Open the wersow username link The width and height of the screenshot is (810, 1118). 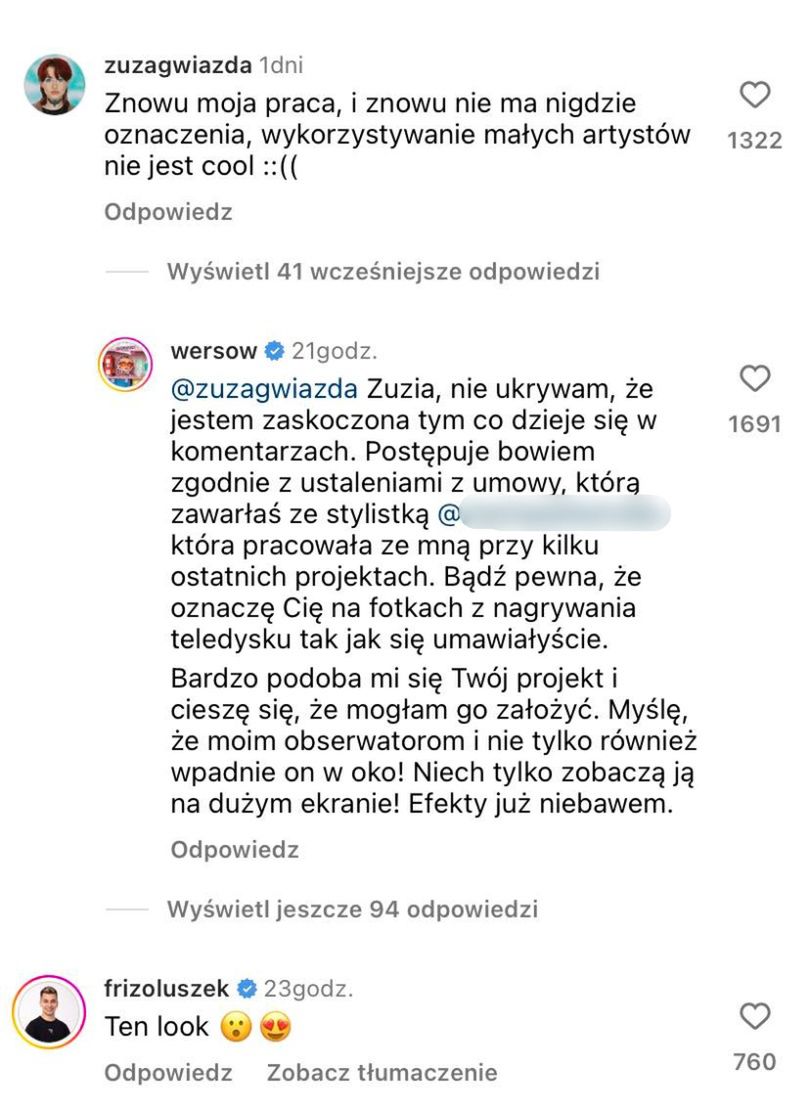tap(214, 351)
